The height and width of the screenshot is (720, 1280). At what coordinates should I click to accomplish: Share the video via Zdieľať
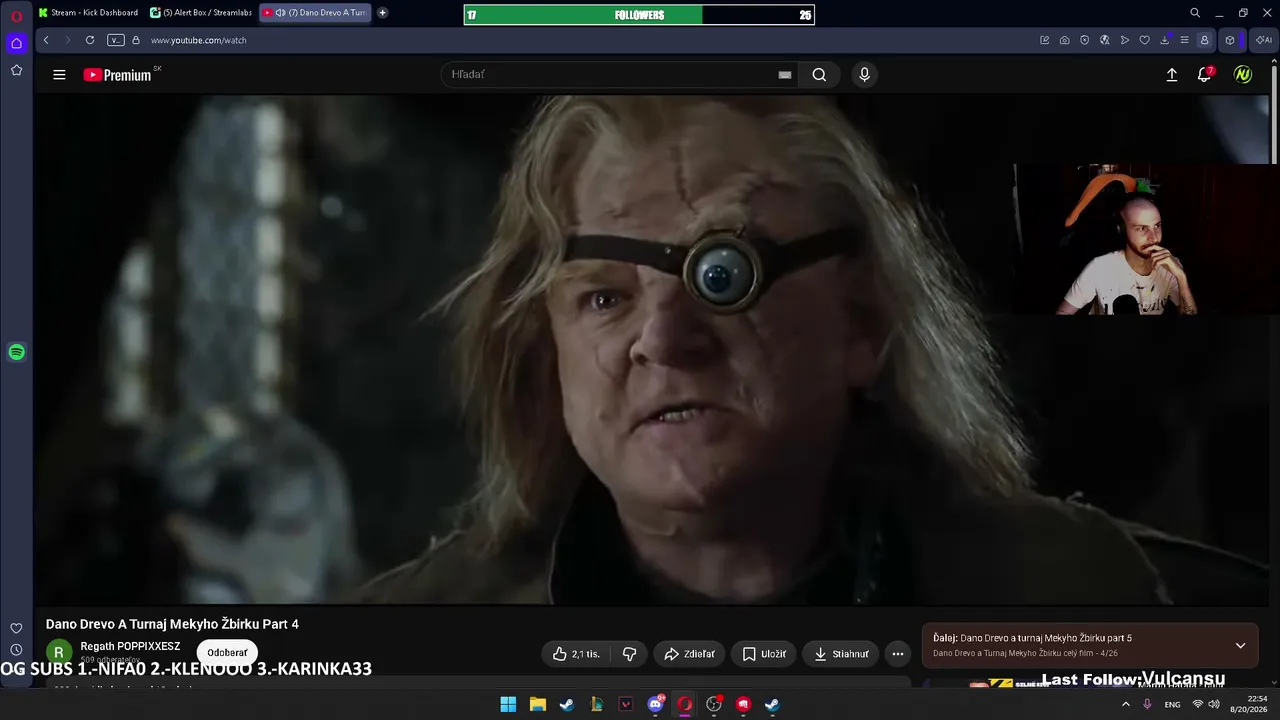690,654
